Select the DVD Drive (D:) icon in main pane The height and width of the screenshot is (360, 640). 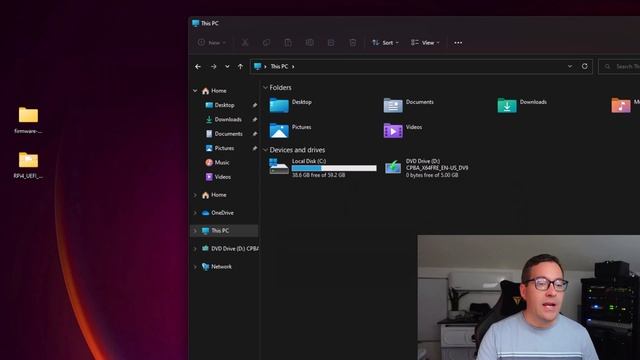click(393, 167)
